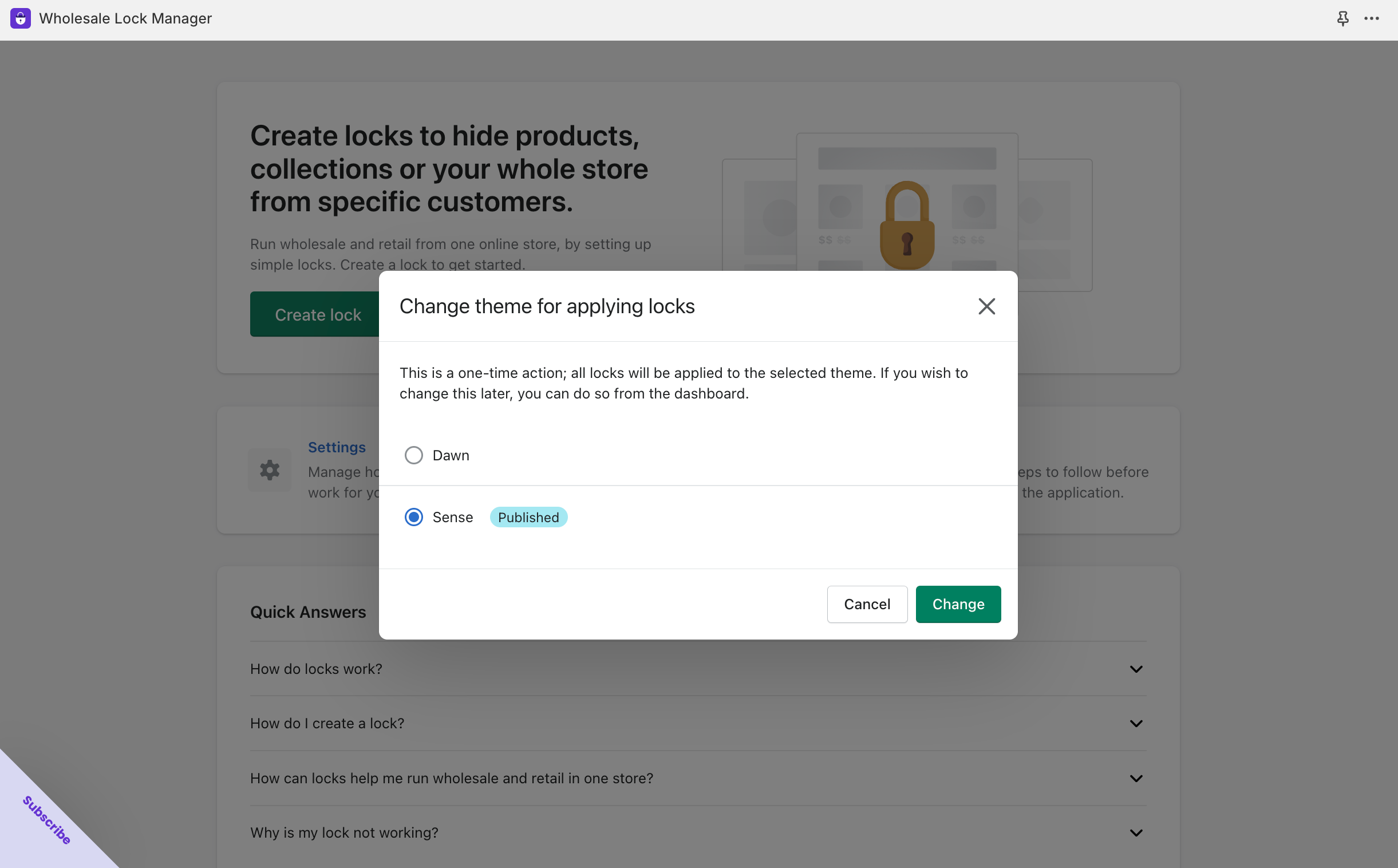Deselect the currently chosen Sense option
The height and width of the screenshot is (868, 1398).
coord(413,516)
